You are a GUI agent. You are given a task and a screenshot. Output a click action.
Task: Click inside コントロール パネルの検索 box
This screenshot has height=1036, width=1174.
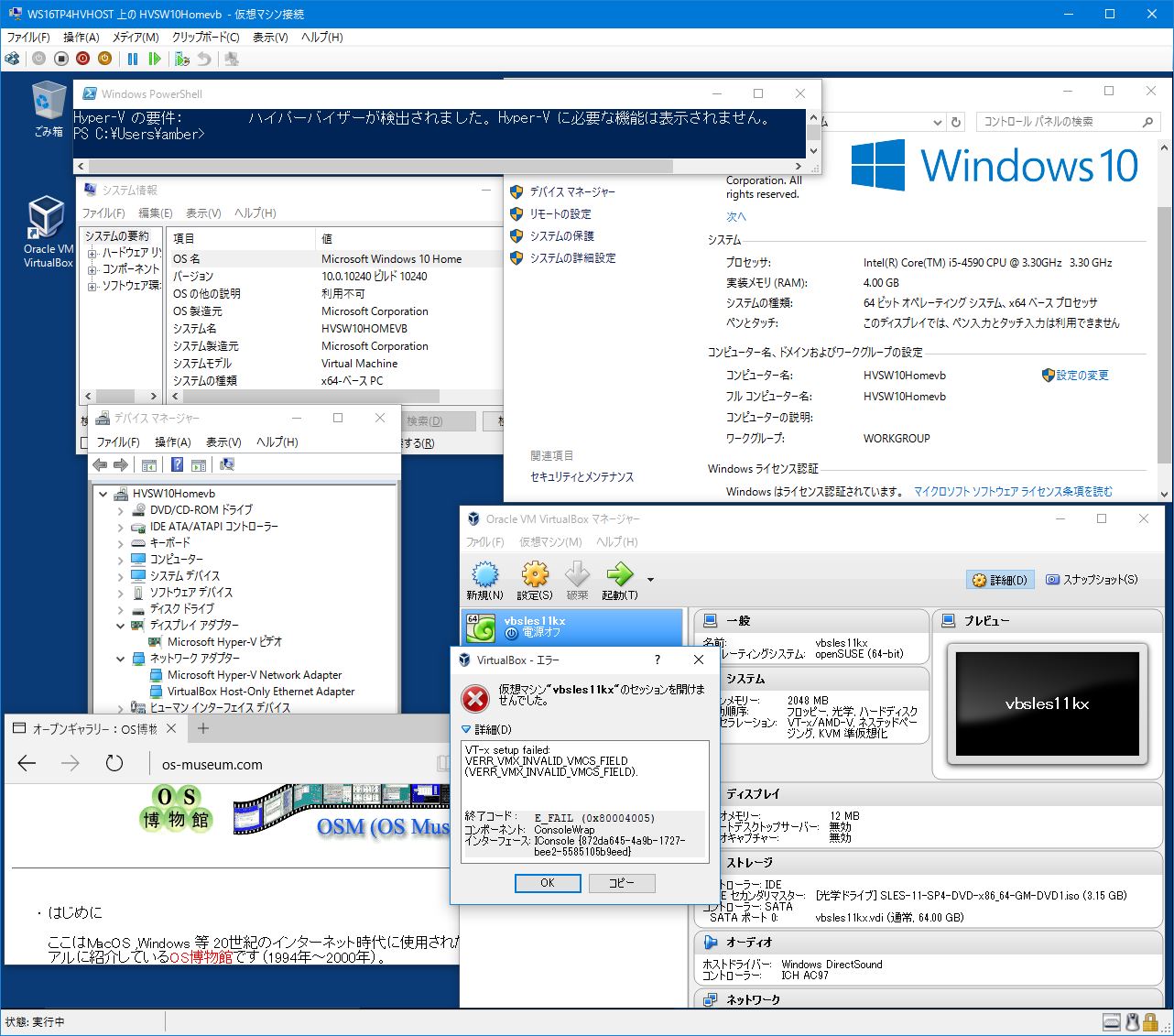tap(1068, 122)
